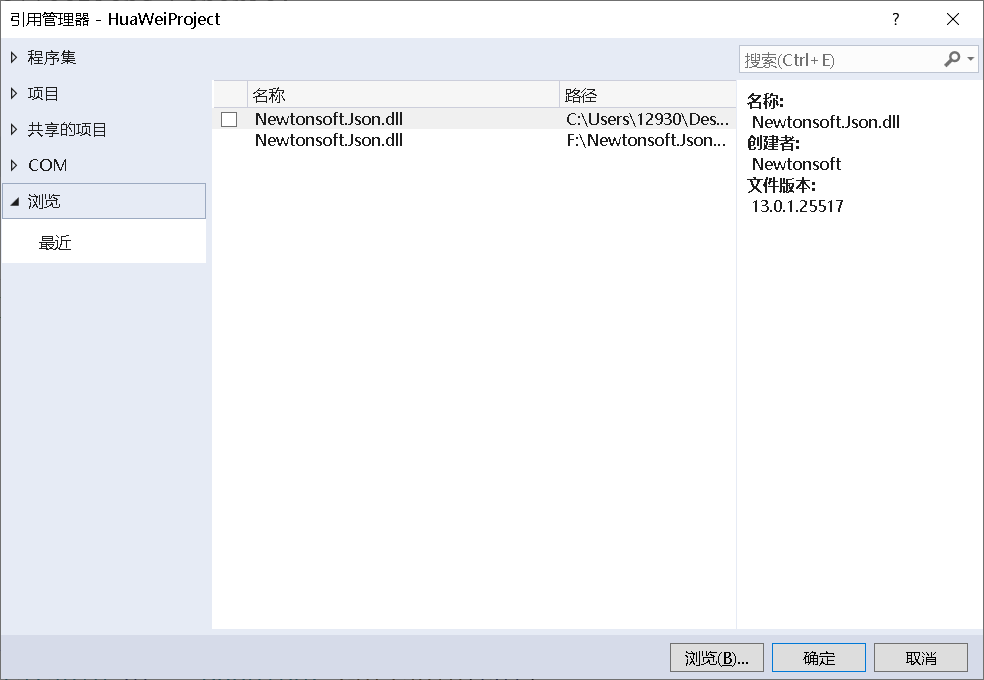Open the search options dropdown arrow
Screen dimensions: 984x680
click(x=969, y=59)
